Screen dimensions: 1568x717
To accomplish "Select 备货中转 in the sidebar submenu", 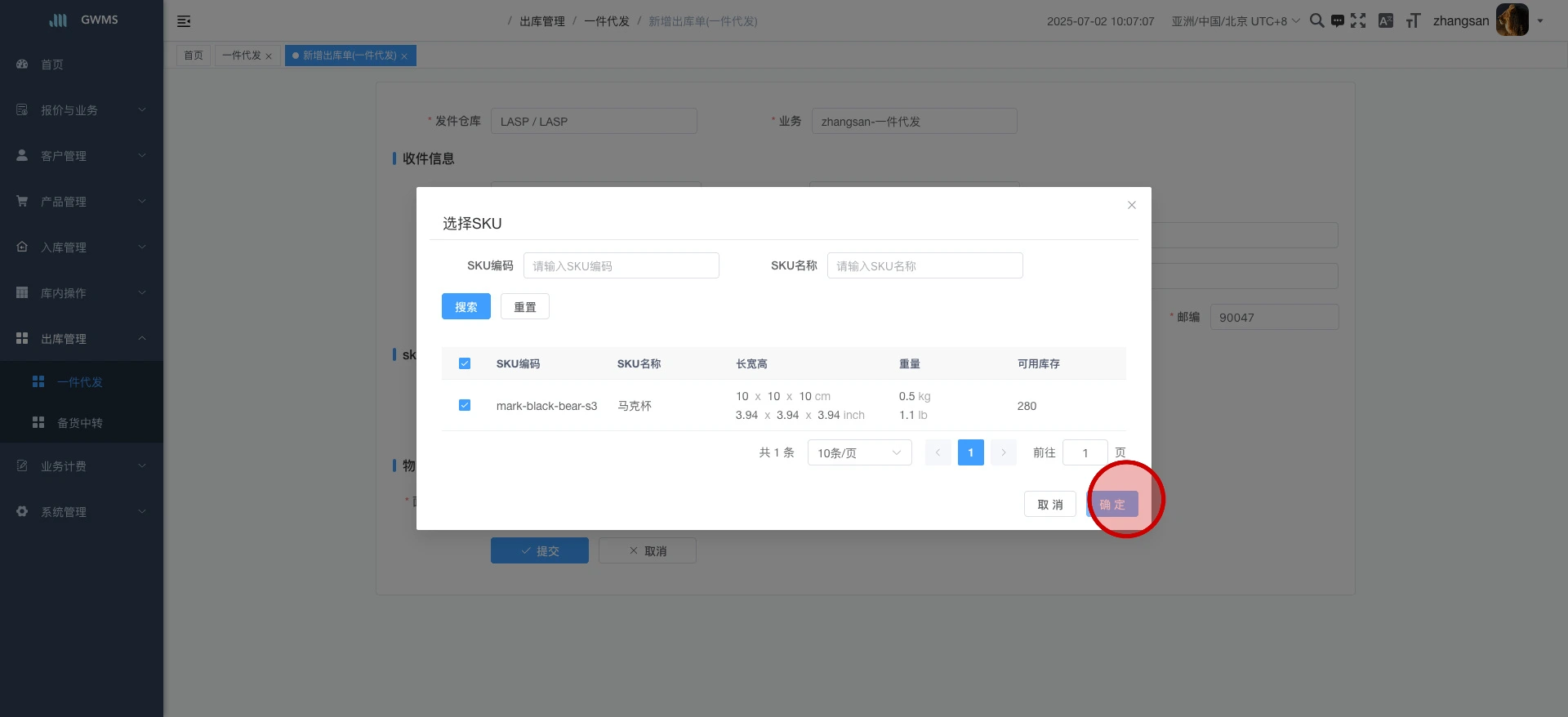I will coord(80,423).
